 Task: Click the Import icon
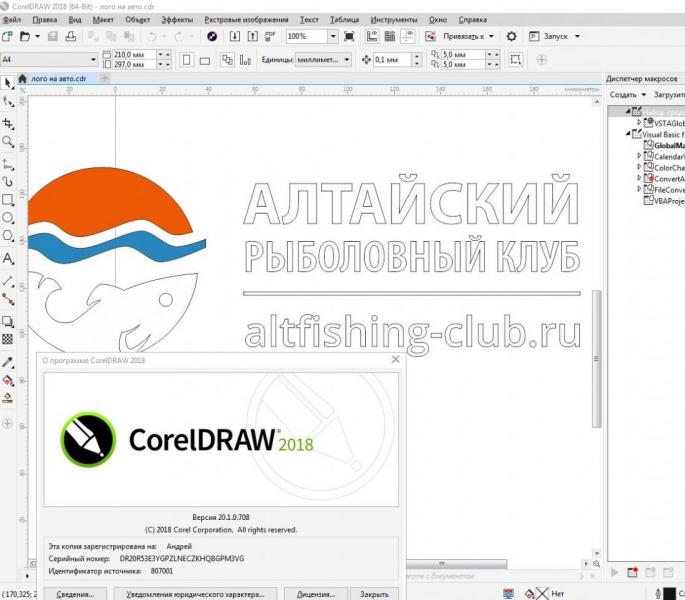[x=235, y=36]
